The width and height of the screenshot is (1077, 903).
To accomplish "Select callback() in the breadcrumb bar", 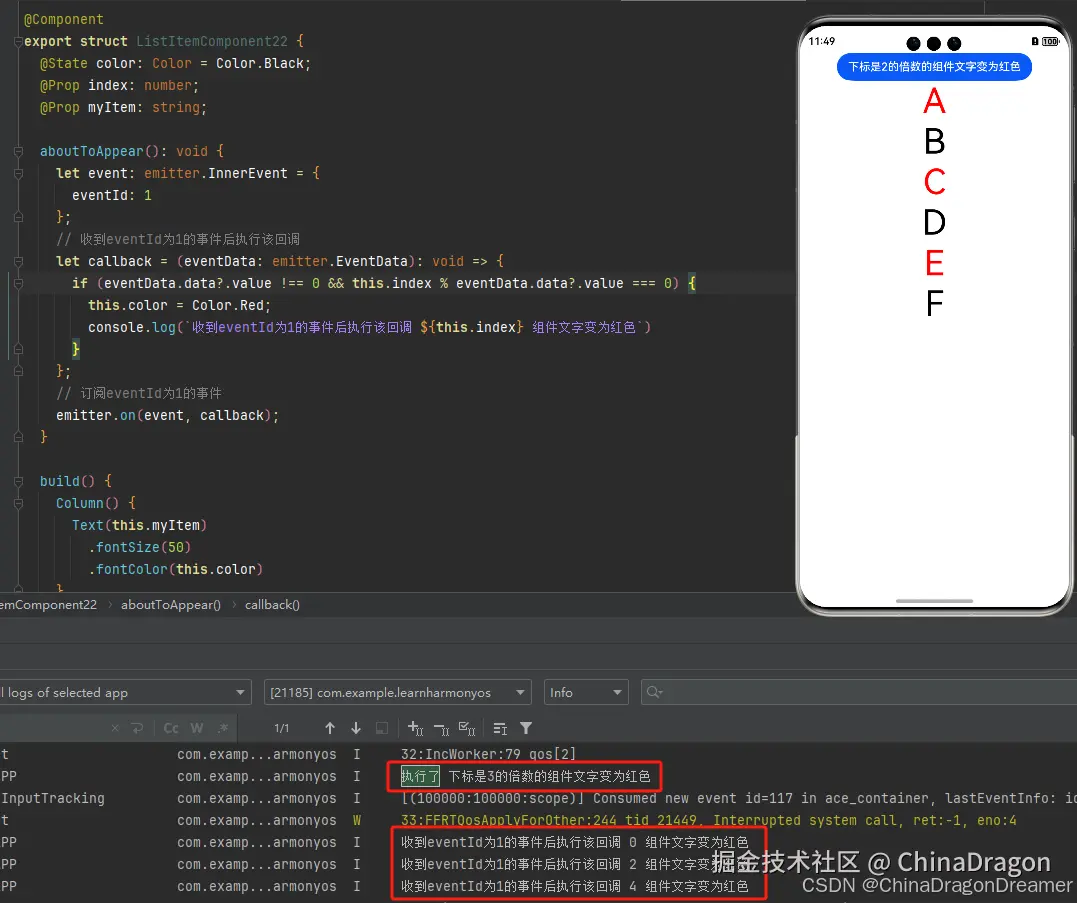I will coord(272,605).
